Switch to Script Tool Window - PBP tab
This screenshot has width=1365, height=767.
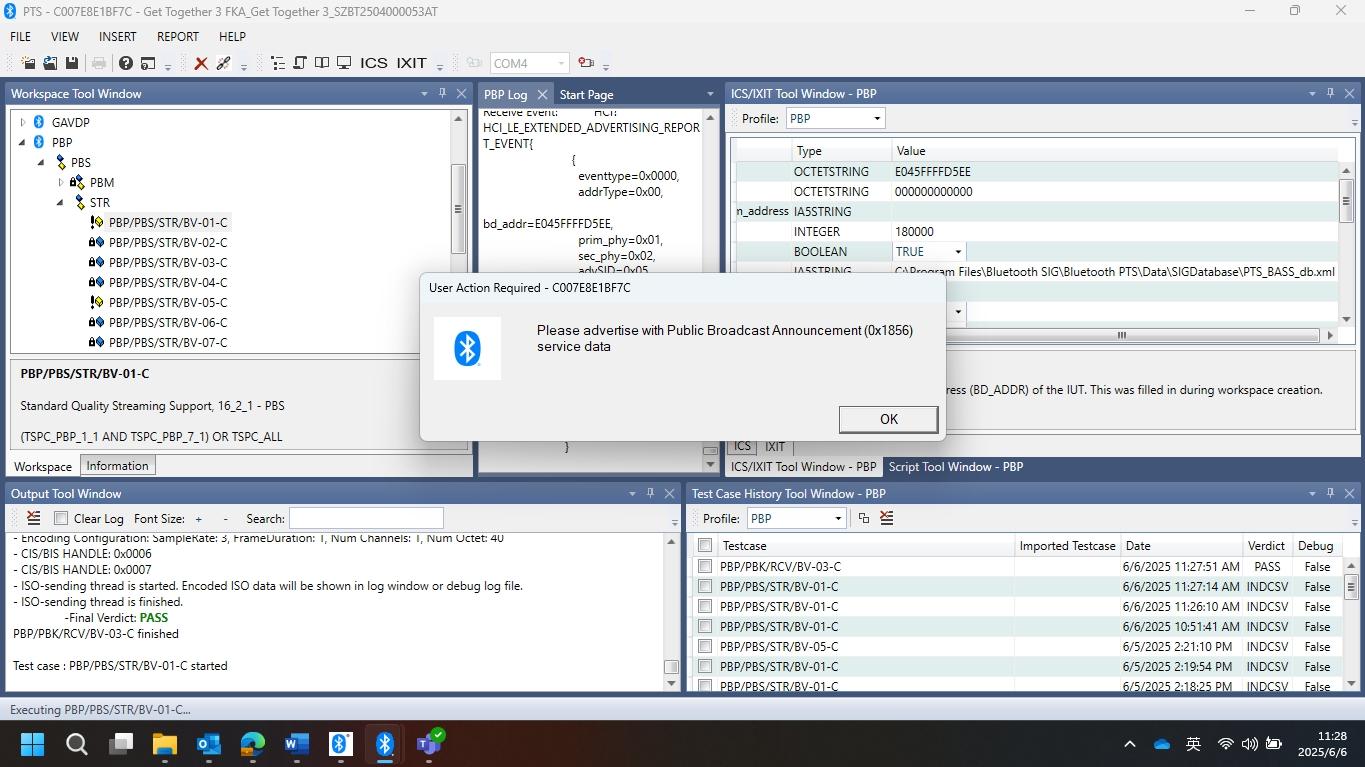coord(955,466)
